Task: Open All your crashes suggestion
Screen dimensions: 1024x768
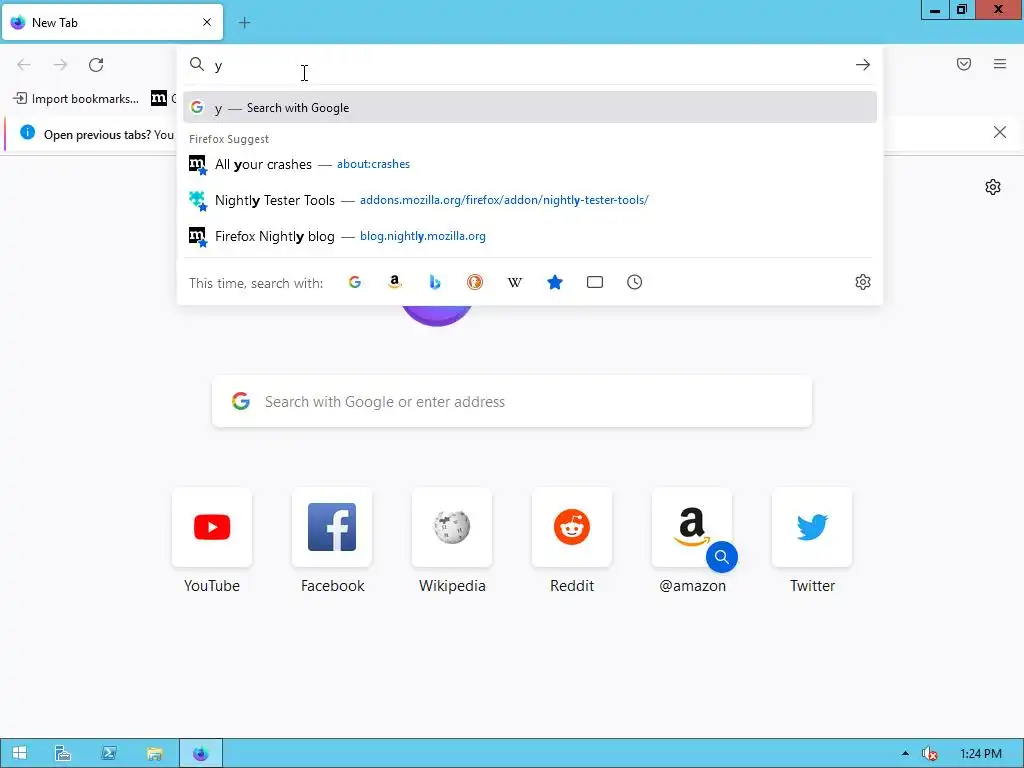Action: [x=530, y=164]
